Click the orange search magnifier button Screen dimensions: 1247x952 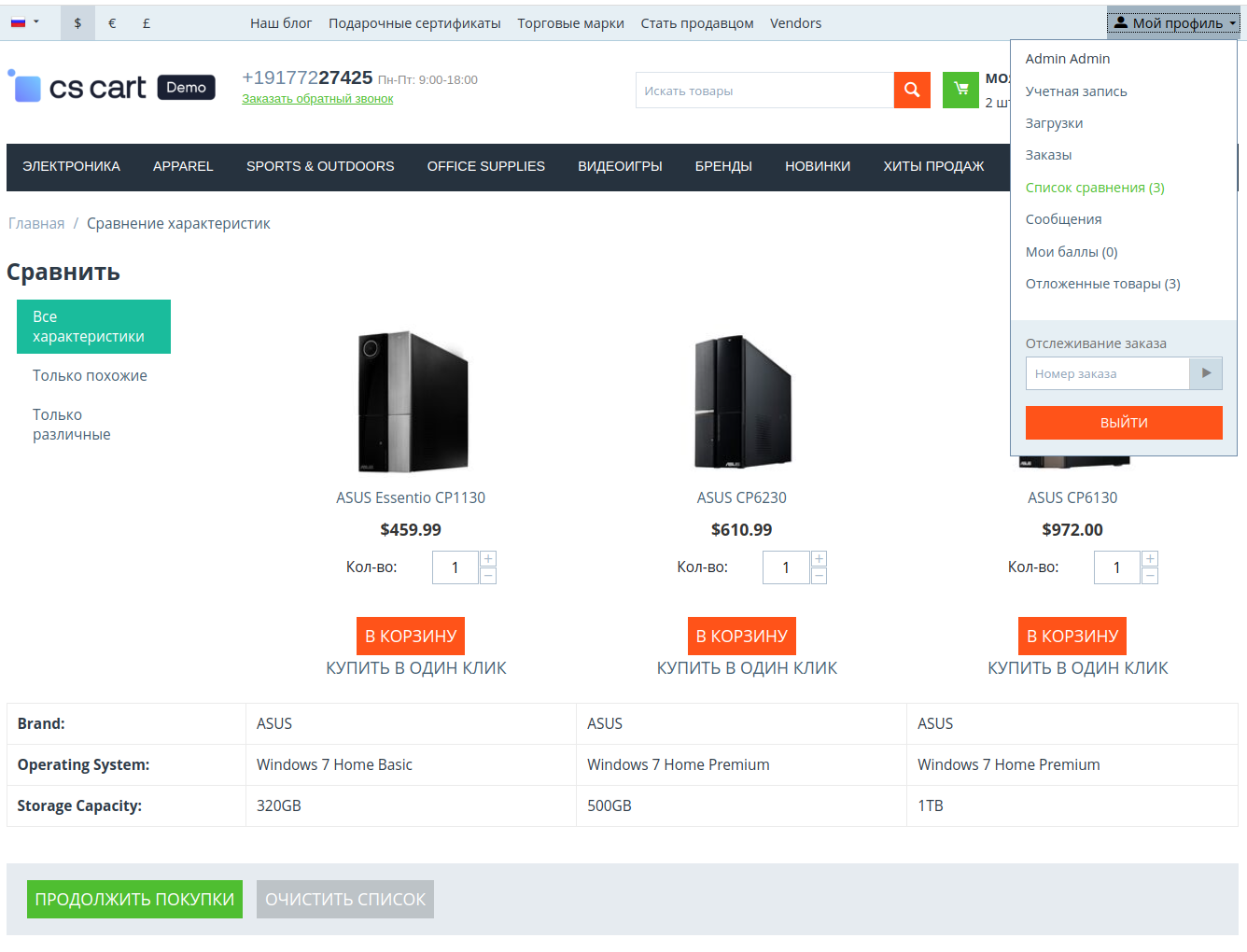coord(912,91)
